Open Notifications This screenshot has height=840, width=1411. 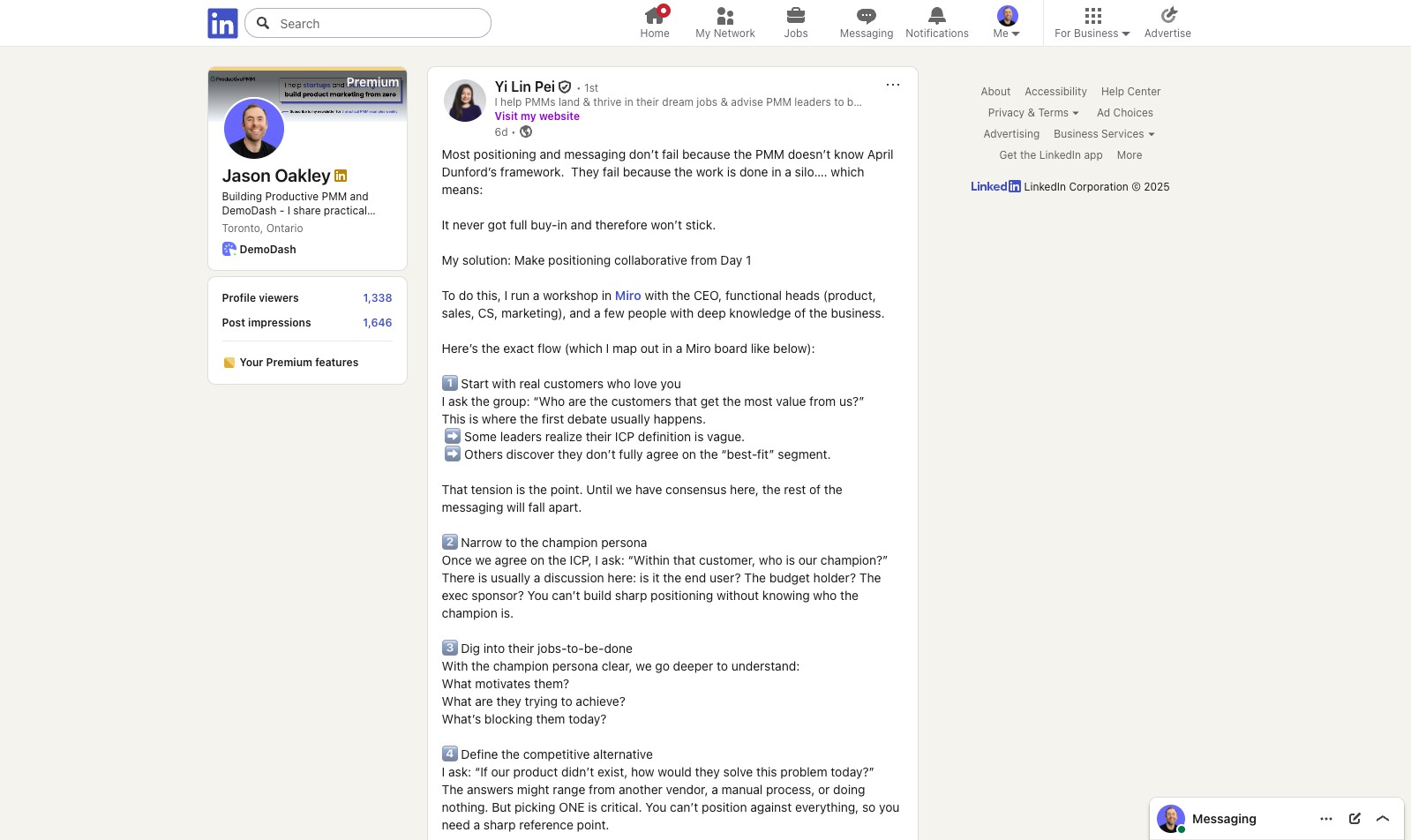click(937, 23)
